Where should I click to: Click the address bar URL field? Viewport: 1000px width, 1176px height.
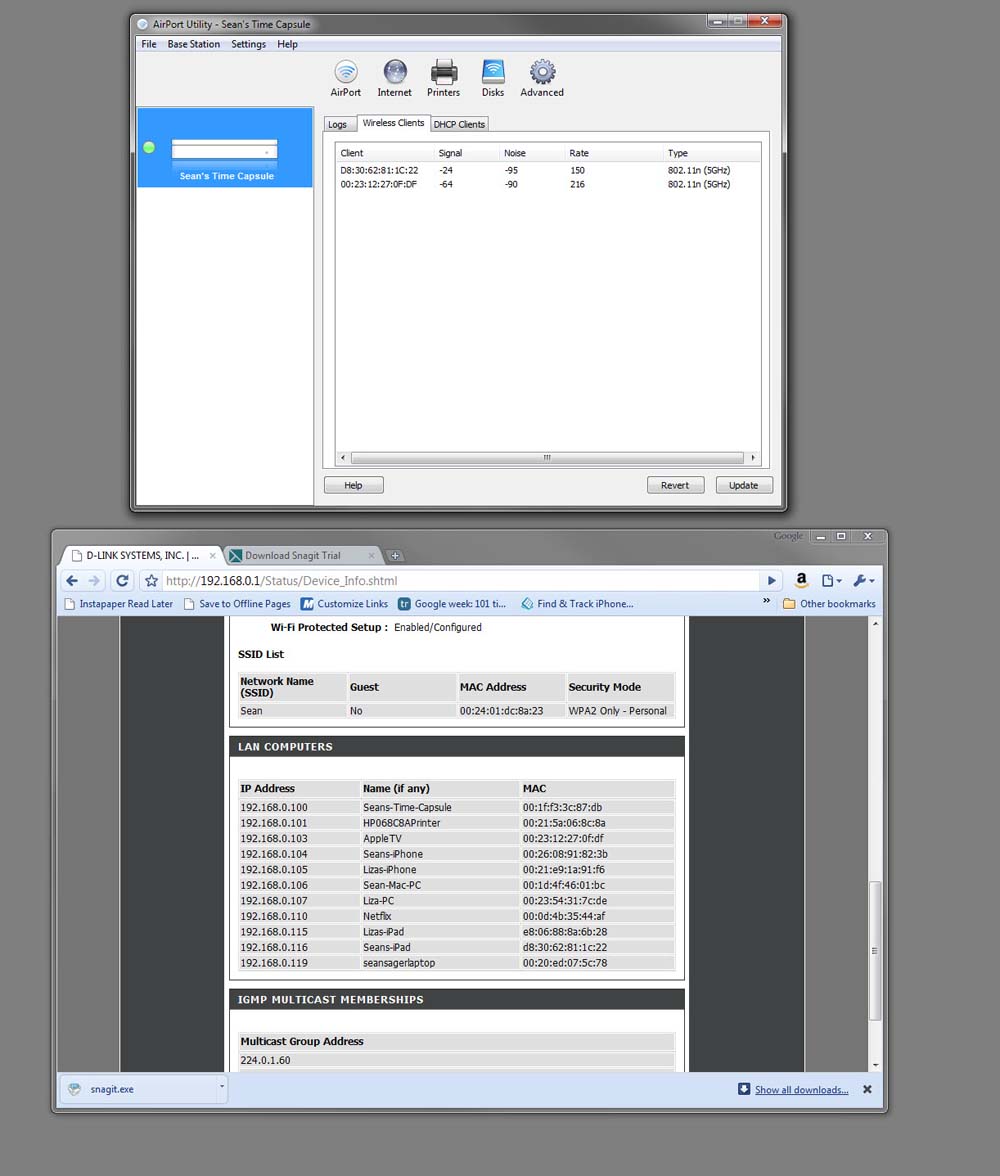point(461,580)
